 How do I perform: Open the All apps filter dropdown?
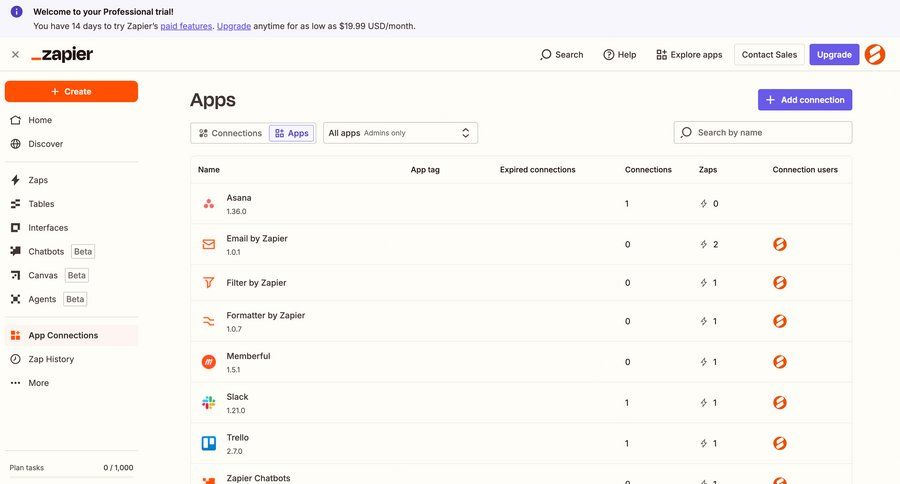click(x=400, y=133)
